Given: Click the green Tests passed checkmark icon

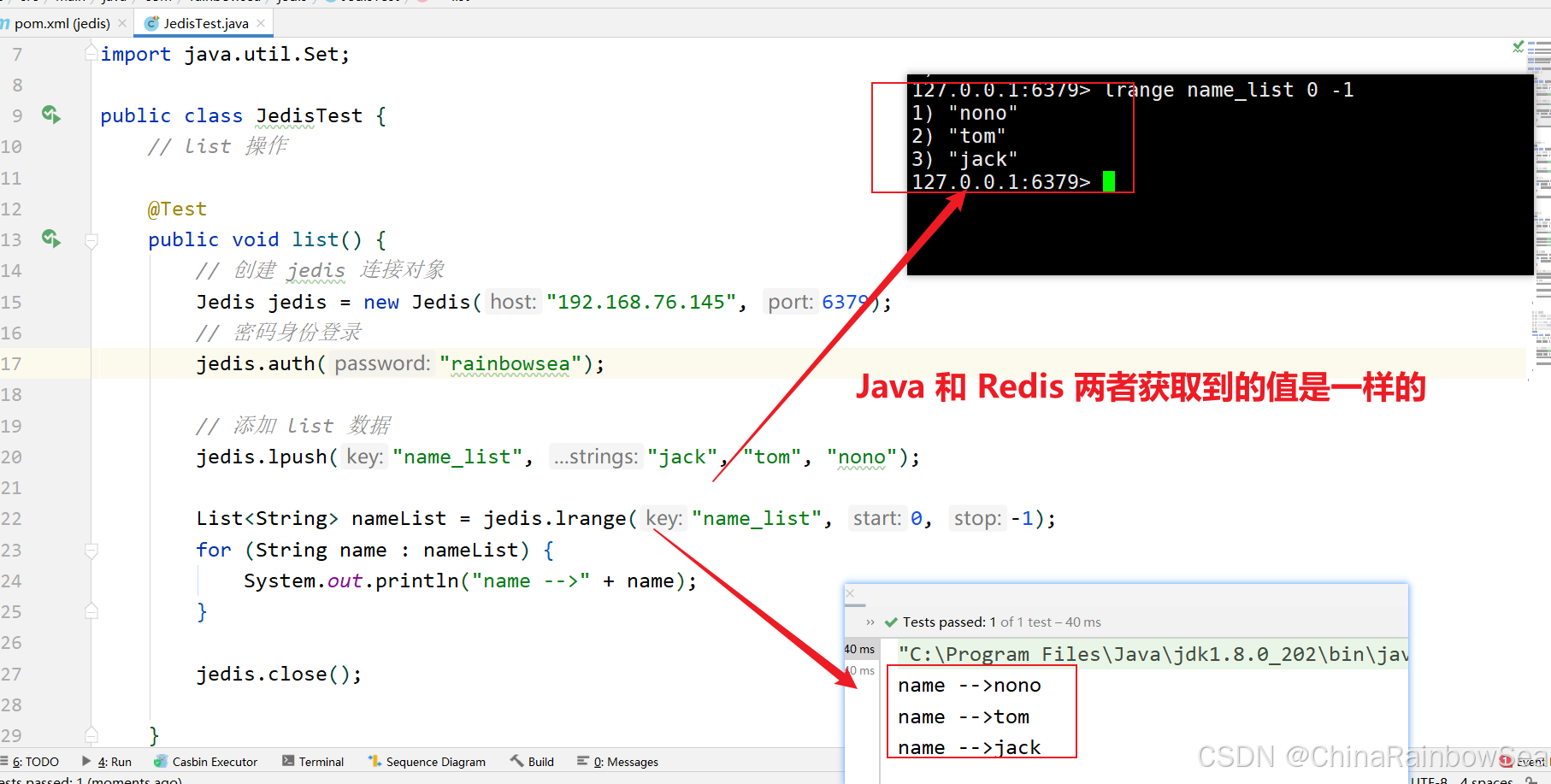Looking at the screenshot, I should pyautogui.click(x=891, y=622).
